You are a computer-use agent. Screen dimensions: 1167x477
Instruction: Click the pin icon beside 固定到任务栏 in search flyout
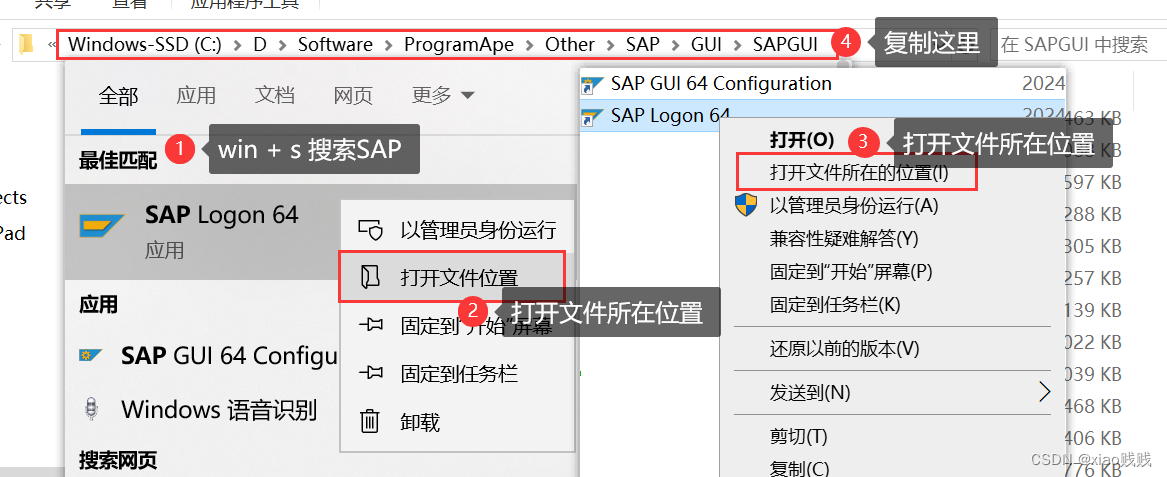[x=370, y=374]
